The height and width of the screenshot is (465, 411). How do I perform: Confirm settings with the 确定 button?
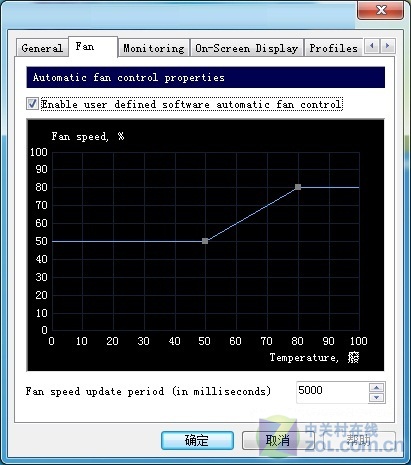(x=197, y=440)
